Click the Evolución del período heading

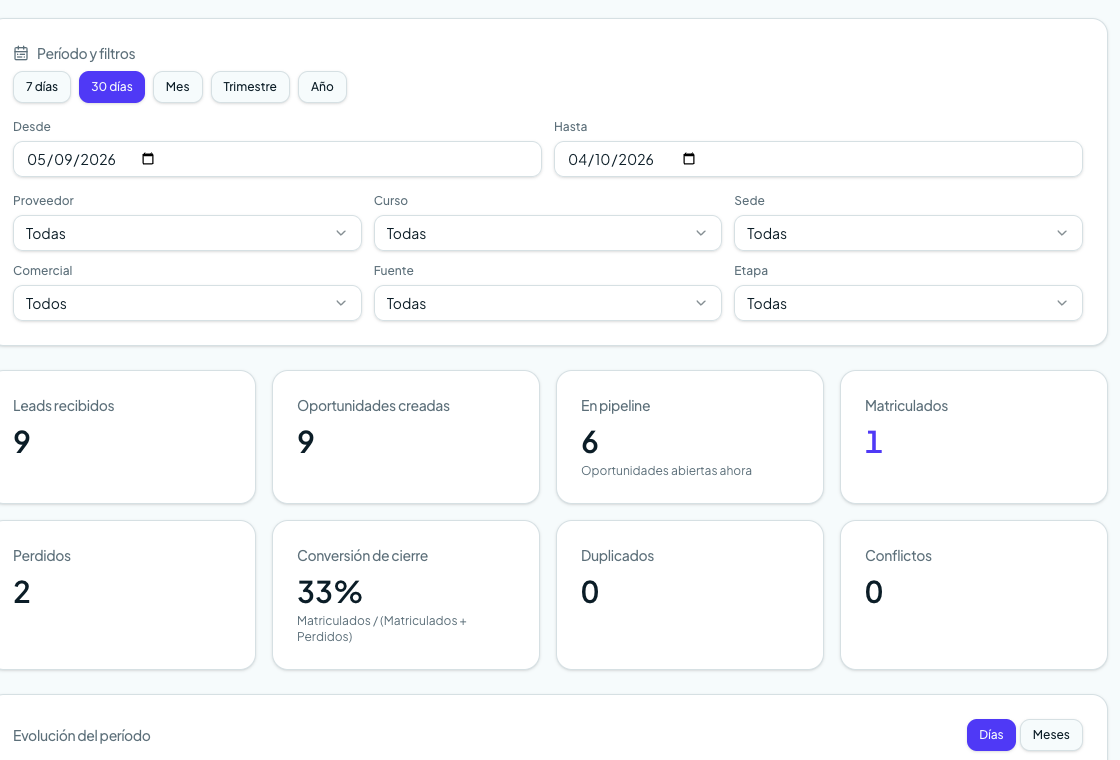point(81,736)
